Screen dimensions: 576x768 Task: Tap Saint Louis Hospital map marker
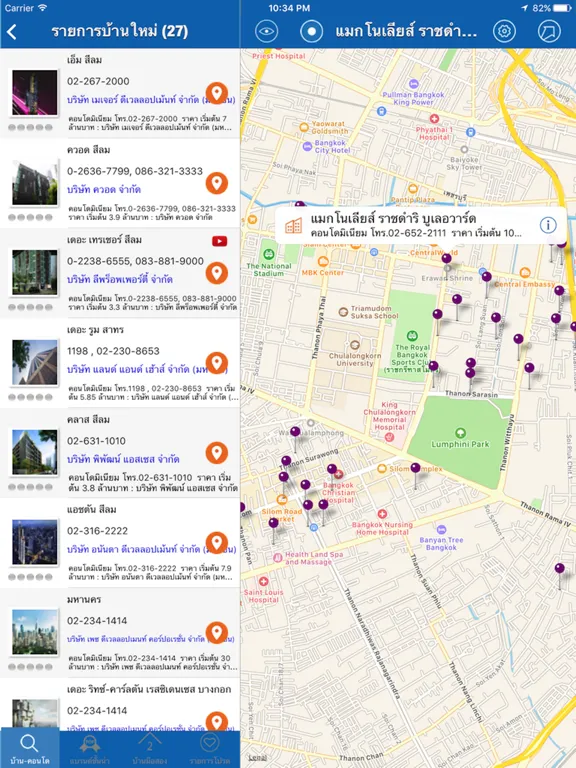(264, 581)
